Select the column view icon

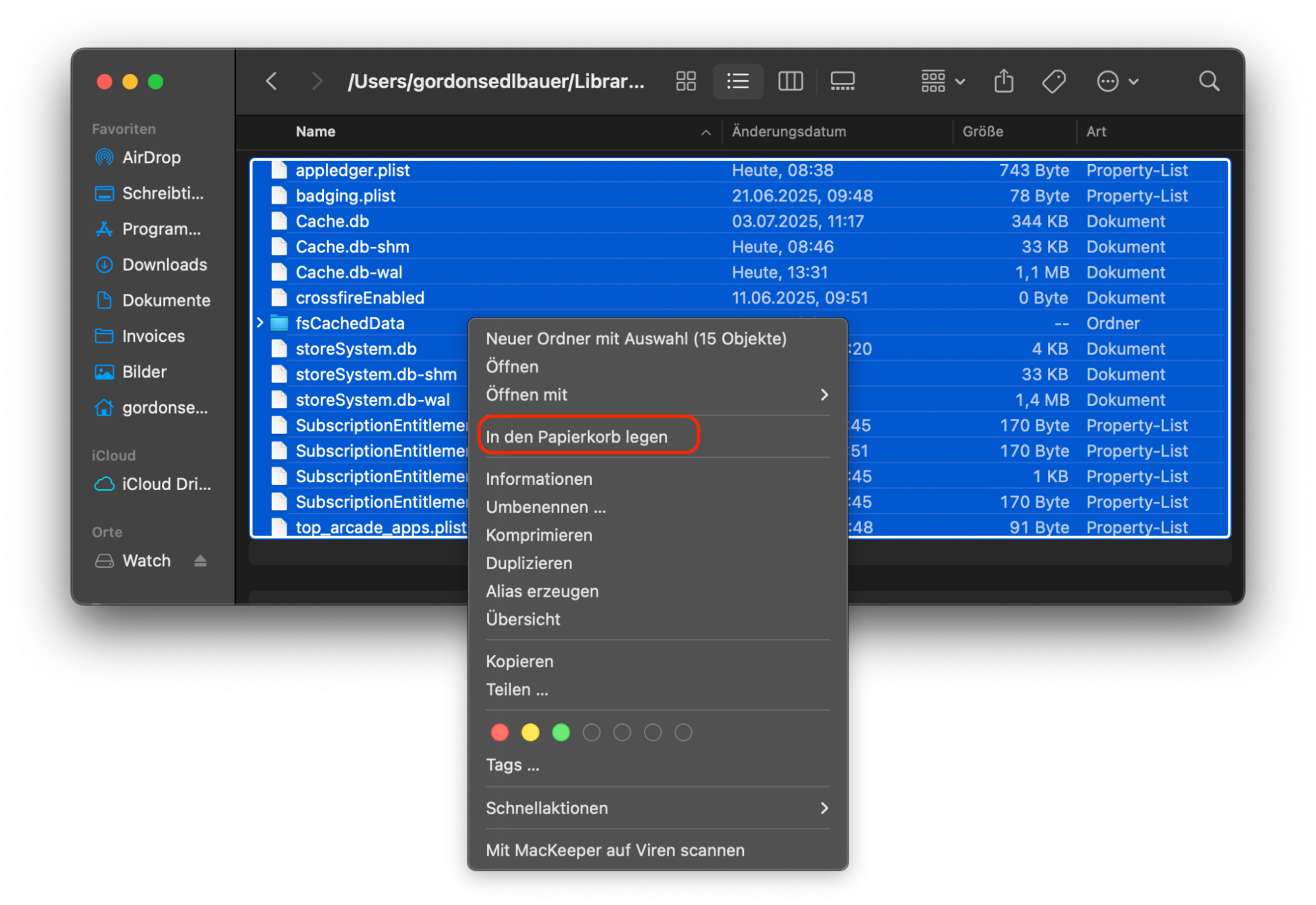(790, 81)
